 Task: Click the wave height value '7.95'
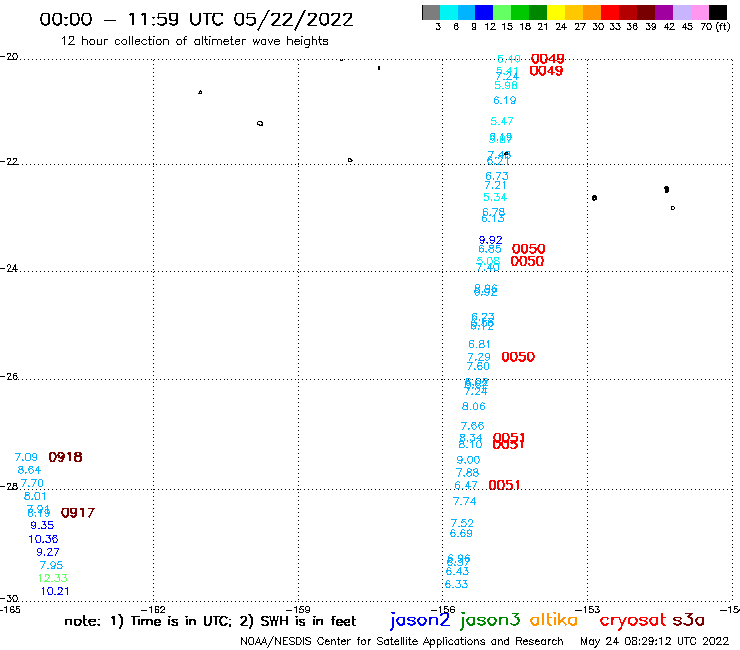click(51, 565)
